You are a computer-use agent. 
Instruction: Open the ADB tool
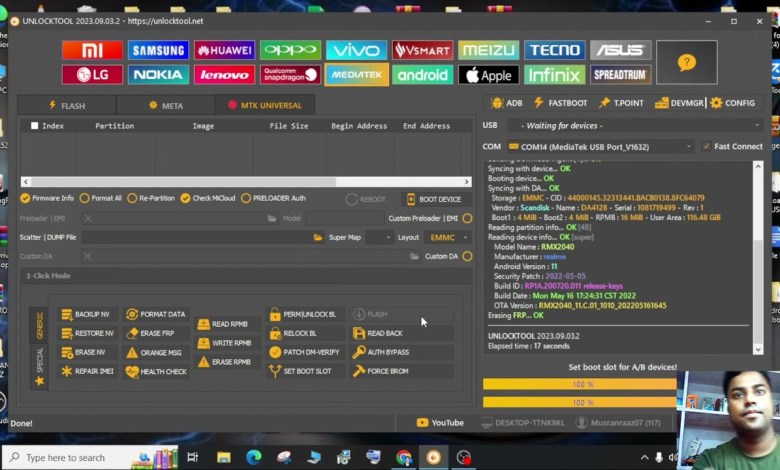pyautogui.click(x=506, y=103)
